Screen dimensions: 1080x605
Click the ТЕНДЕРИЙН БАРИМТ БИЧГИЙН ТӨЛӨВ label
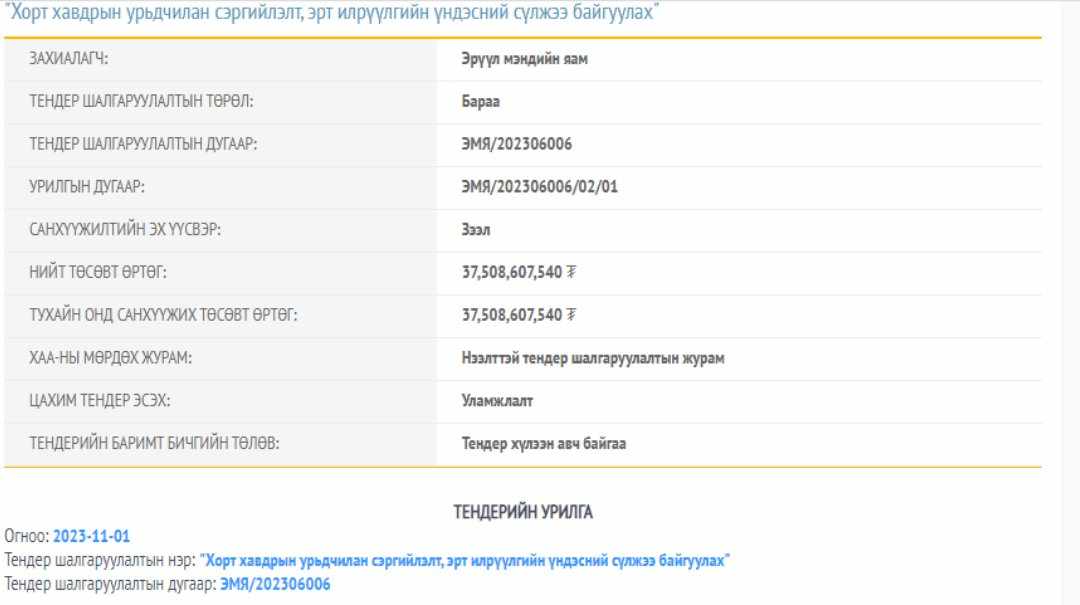coord(154,443)
